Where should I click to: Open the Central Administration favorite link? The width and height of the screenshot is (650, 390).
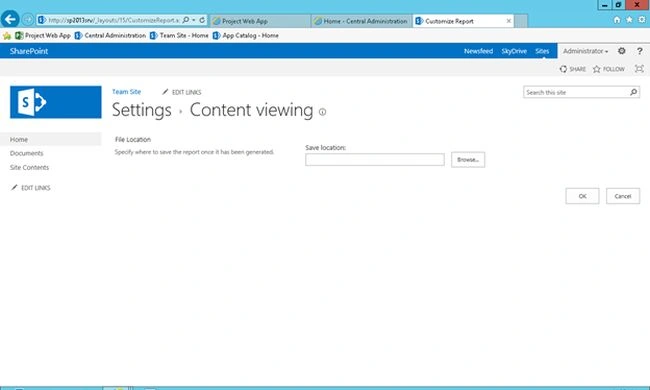pos(110,36)
